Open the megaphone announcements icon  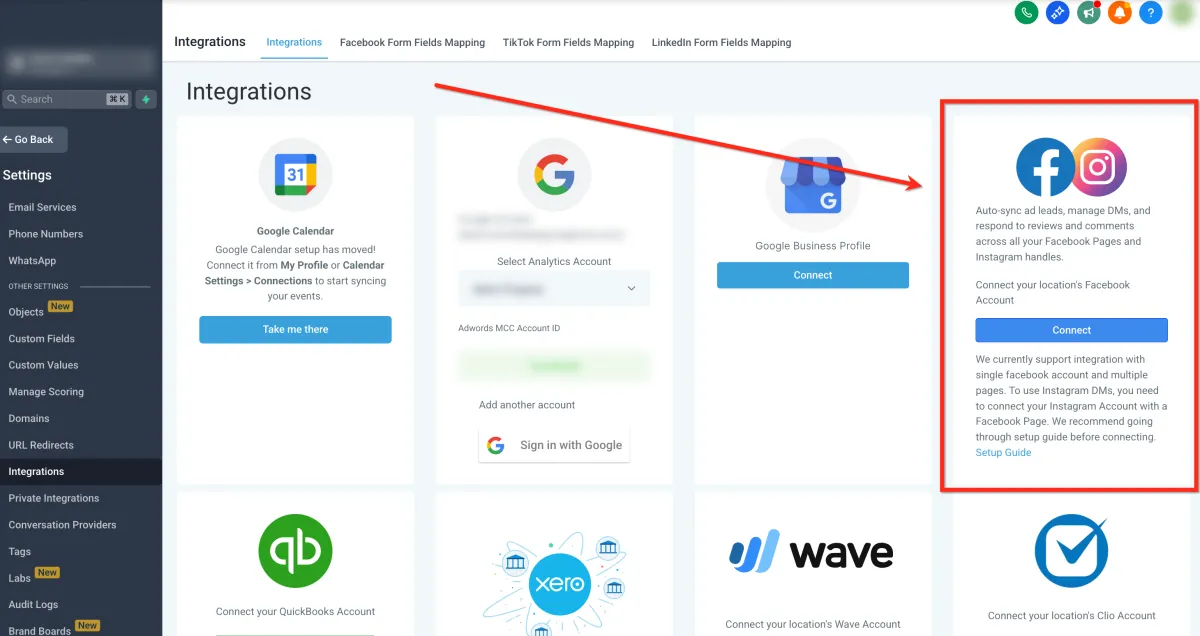(1088, 13)
